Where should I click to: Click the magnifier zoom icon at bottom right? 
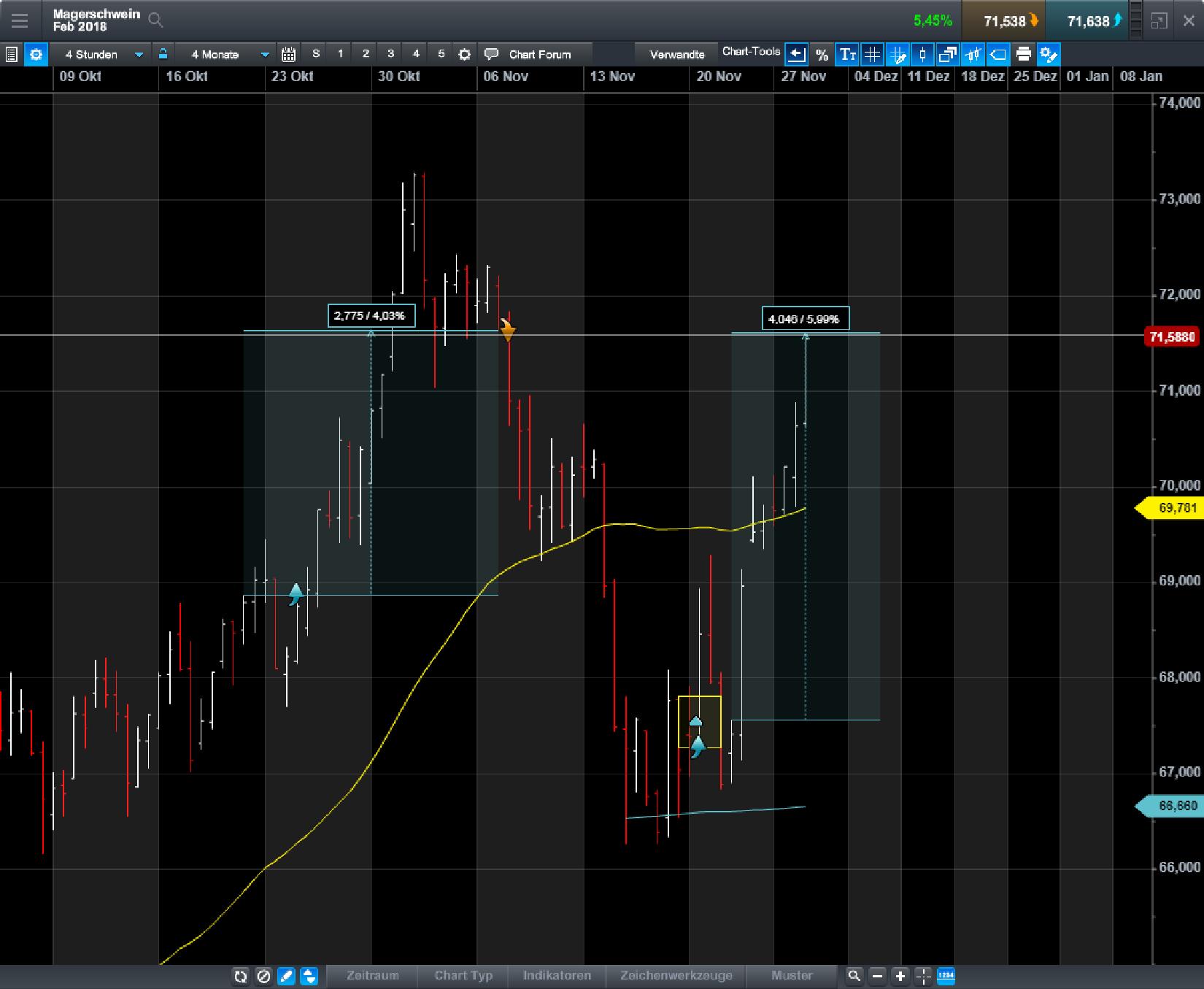click(x=854, y=977)
